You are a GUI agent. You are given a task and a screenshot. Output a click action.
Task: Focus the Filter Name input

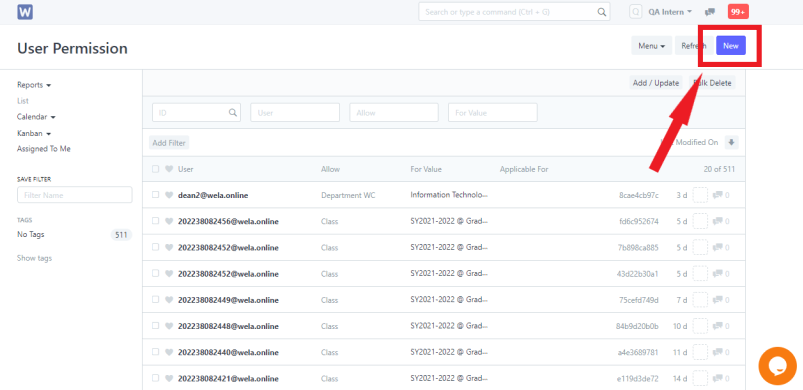pos(75,195)
